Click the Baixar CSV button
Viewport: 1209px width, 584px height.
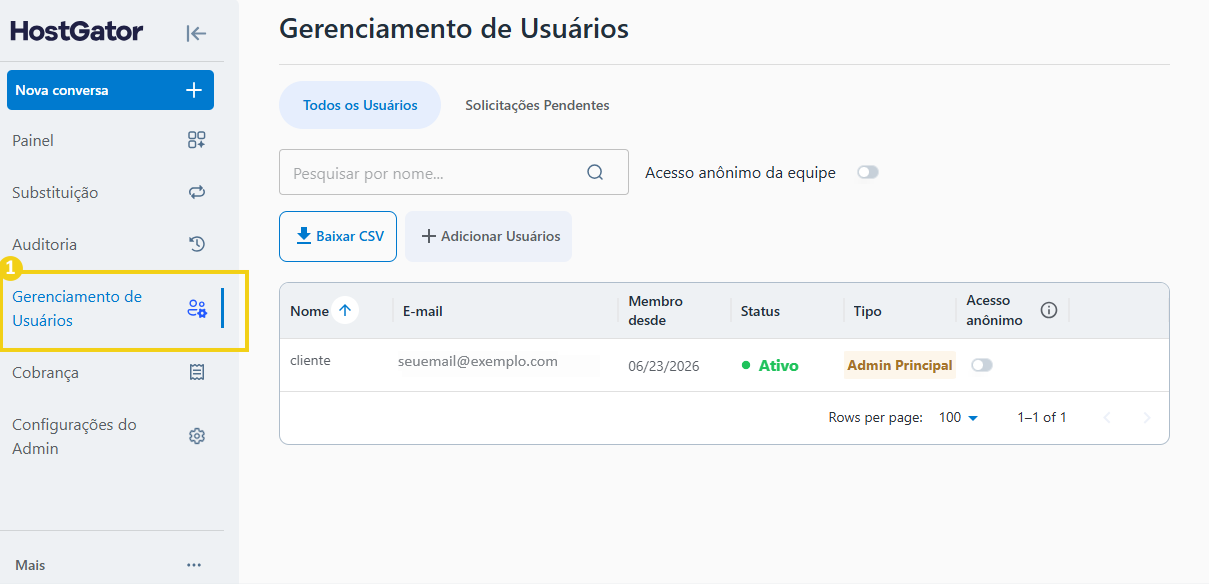pyautogui.click(x=338, y=236)
